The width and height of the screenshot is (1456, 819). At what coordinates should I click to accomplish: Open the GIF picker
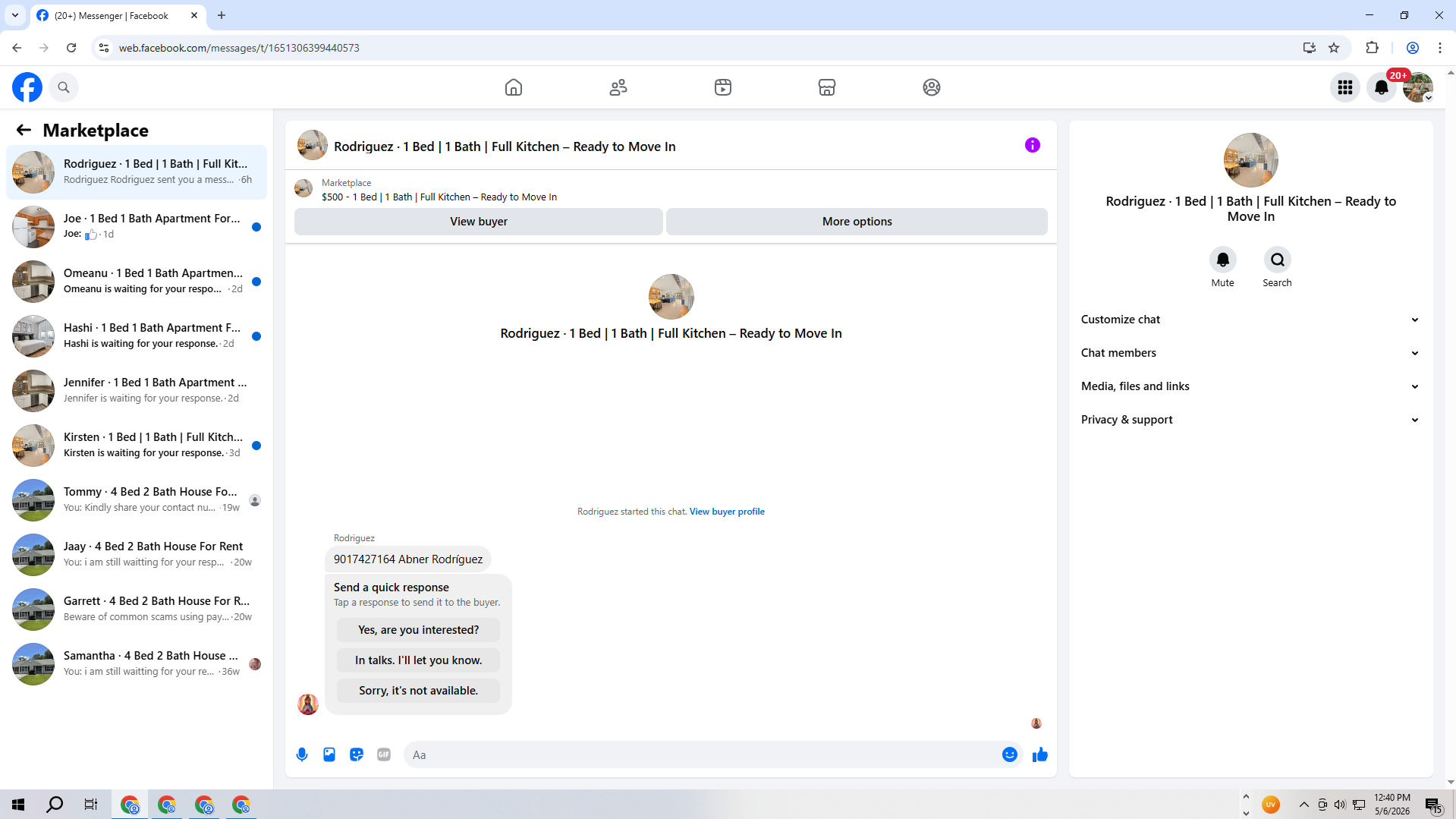pos(384,754)
